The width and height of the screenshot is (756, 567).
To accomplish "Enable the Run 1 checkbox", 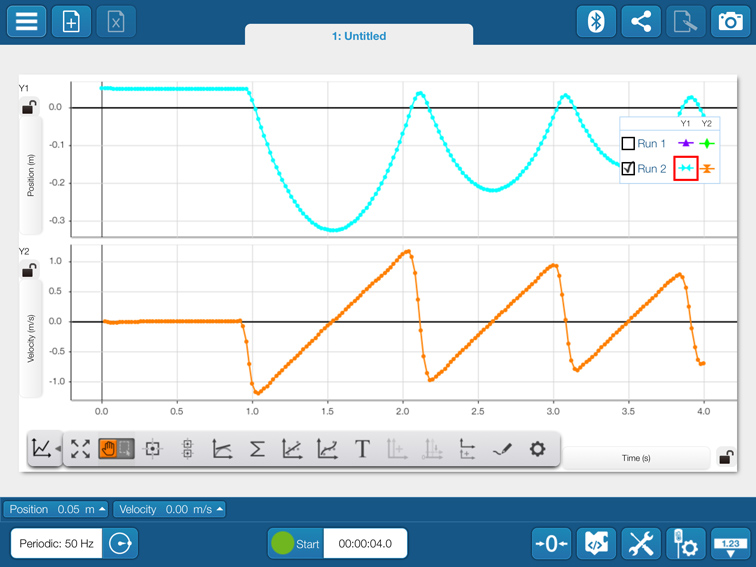I will 628,144.
